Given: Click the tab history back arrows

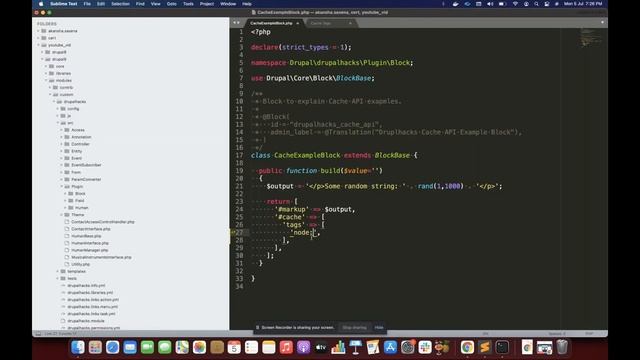Looking at the screenshot, I should [x=236, y=23].
